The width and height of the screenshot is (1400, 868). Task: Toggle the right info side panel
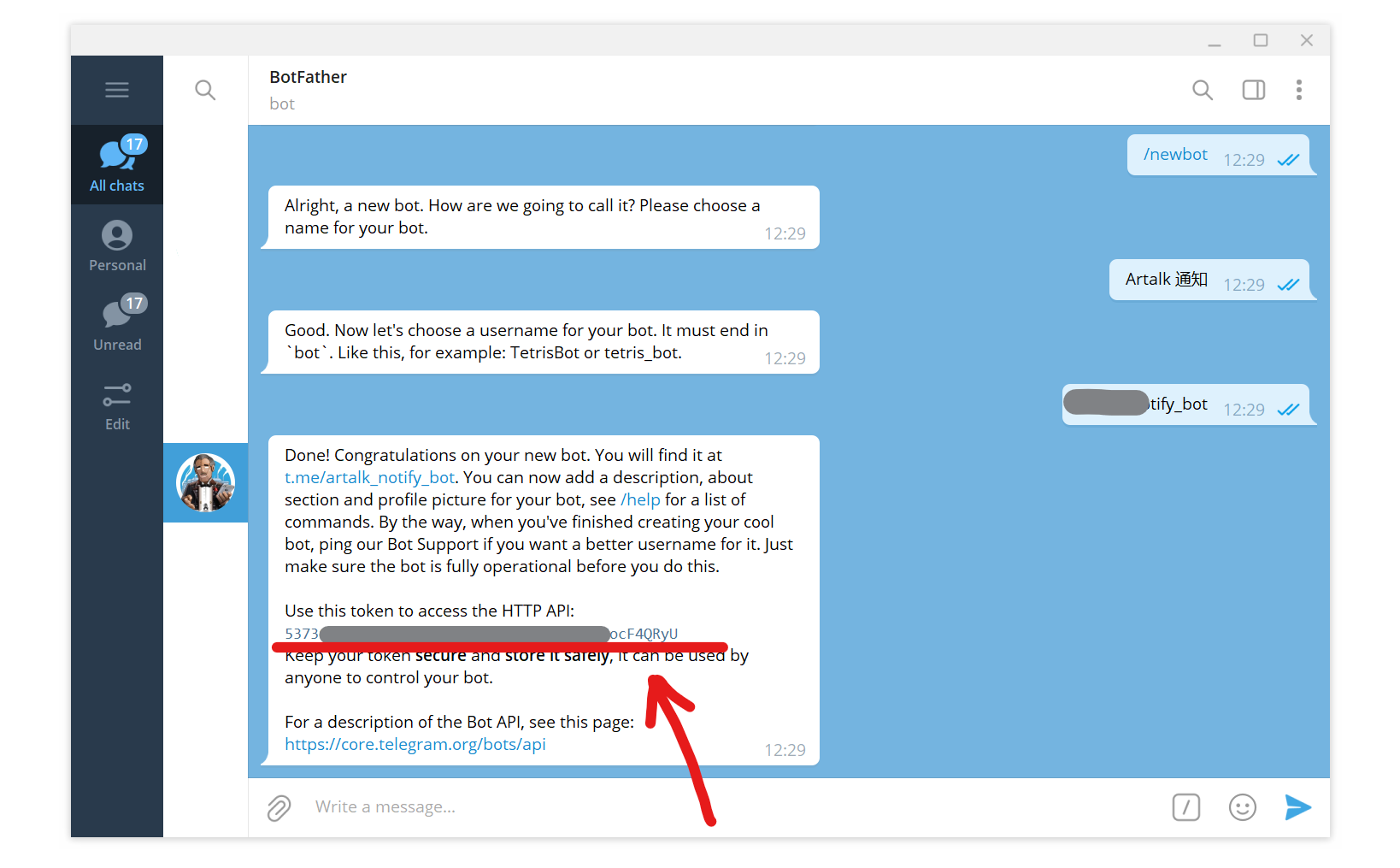pos(1253,90)
